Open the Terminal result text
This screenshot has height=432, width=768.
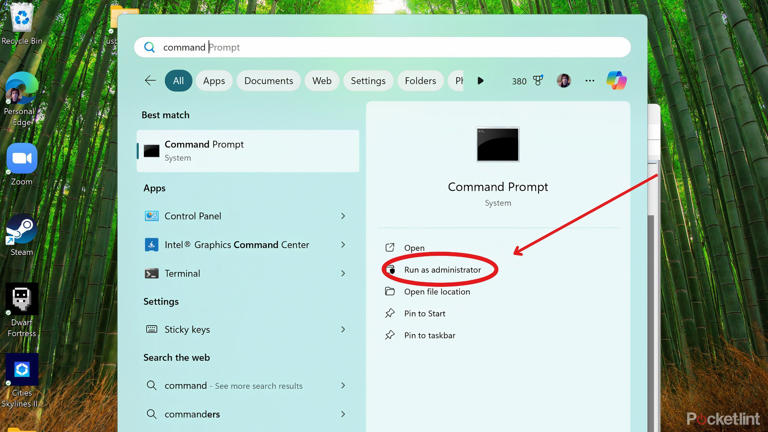(x=182, y=273)
